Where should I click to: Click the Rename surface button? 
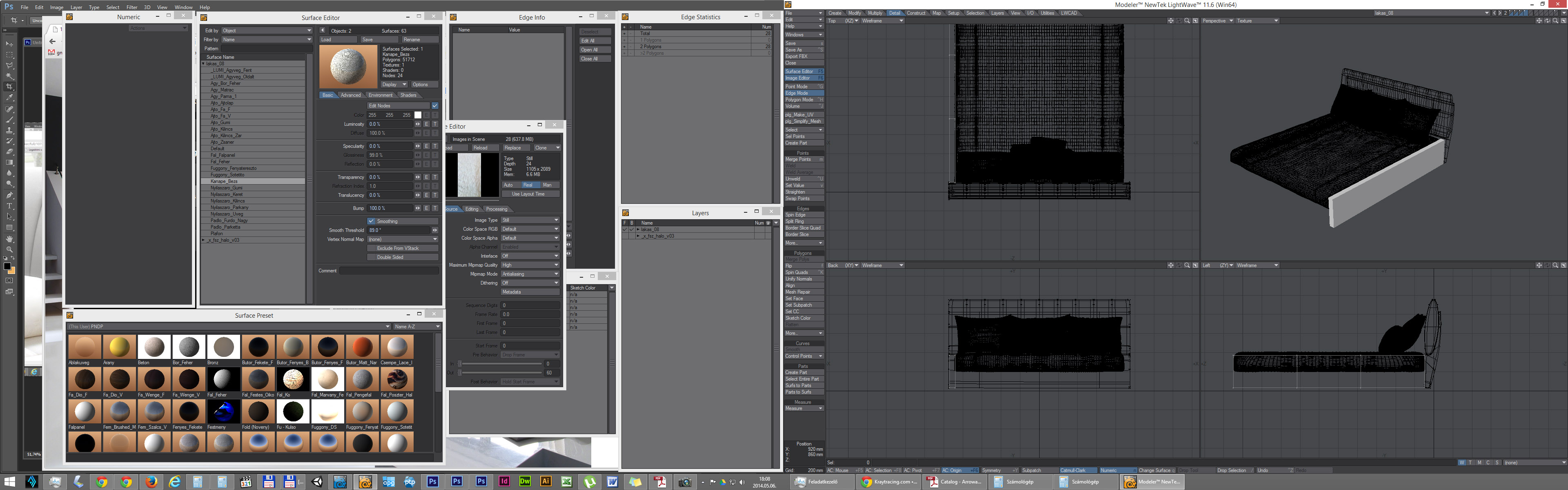pos(419,40)
